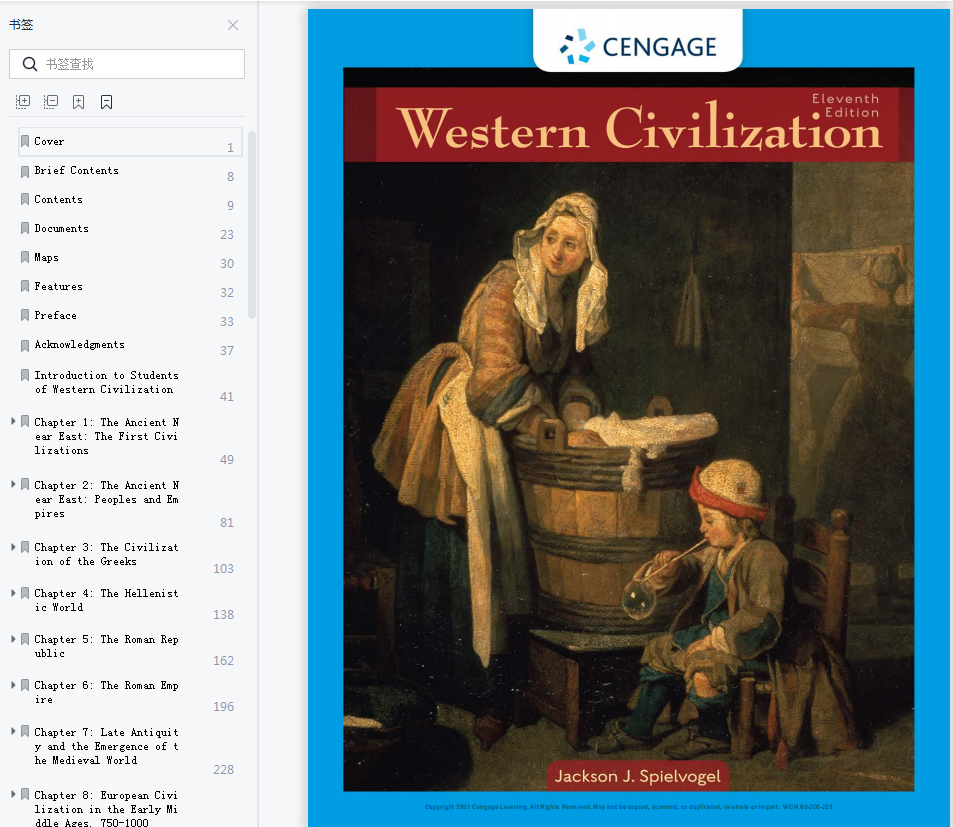Click the bookmark icon beside Chapter 3
The image size is (953, 827).
point(25,547)
